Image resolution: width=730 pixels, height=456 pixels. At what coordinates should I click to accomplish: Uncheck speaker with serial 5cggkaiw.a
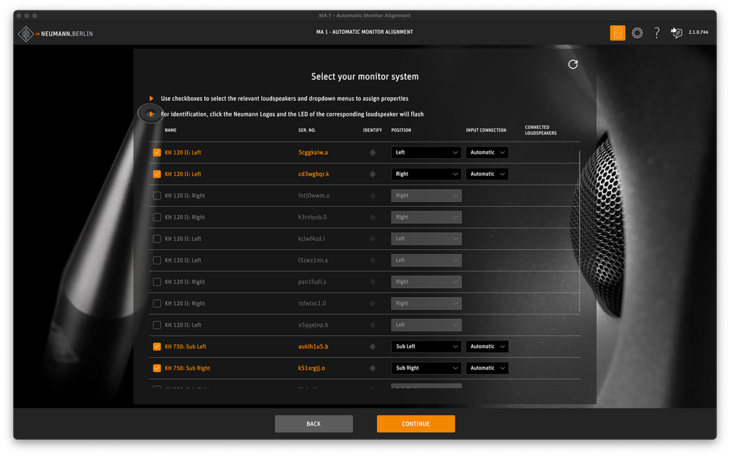[x=157, y=153]
